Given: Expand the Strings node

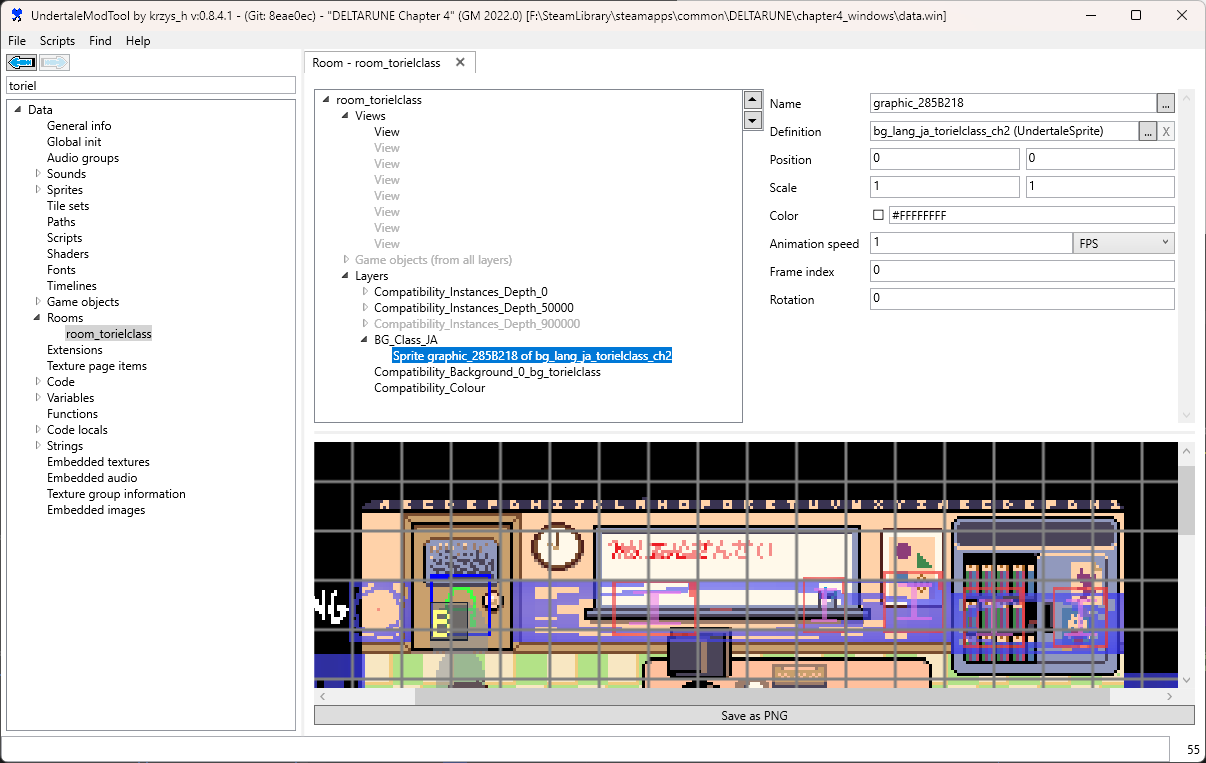Looking at the screenshot, I should tap(38, 446).
